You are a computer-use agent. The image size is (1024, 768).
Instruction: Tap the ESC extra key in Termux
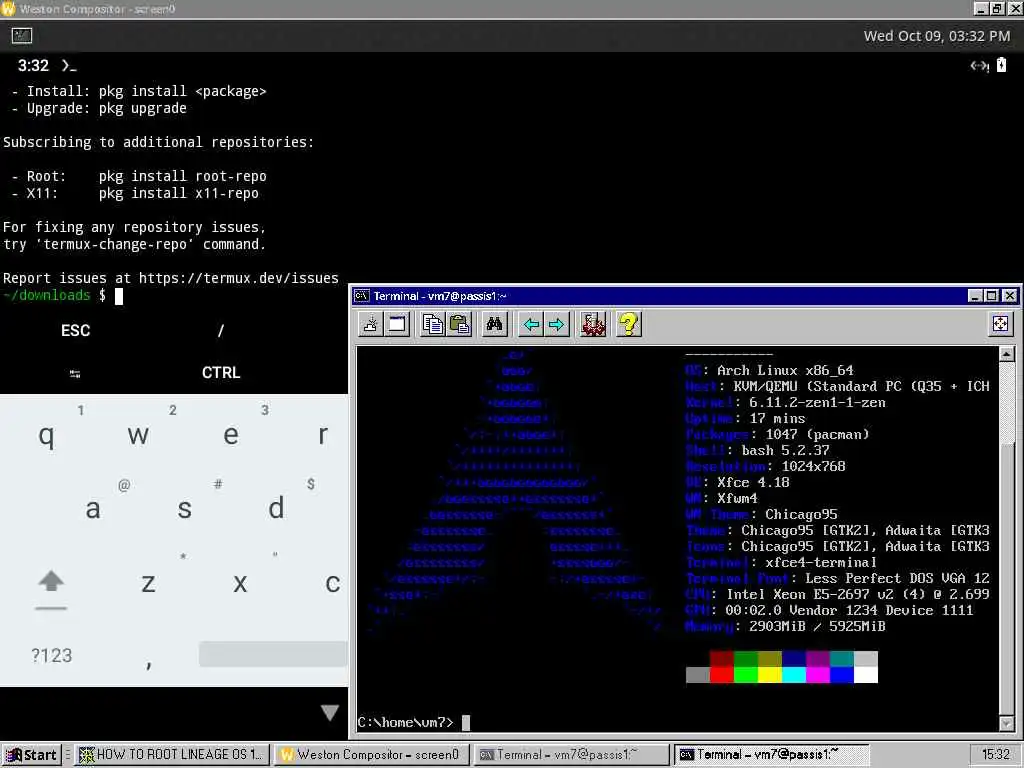coord(76,330)
